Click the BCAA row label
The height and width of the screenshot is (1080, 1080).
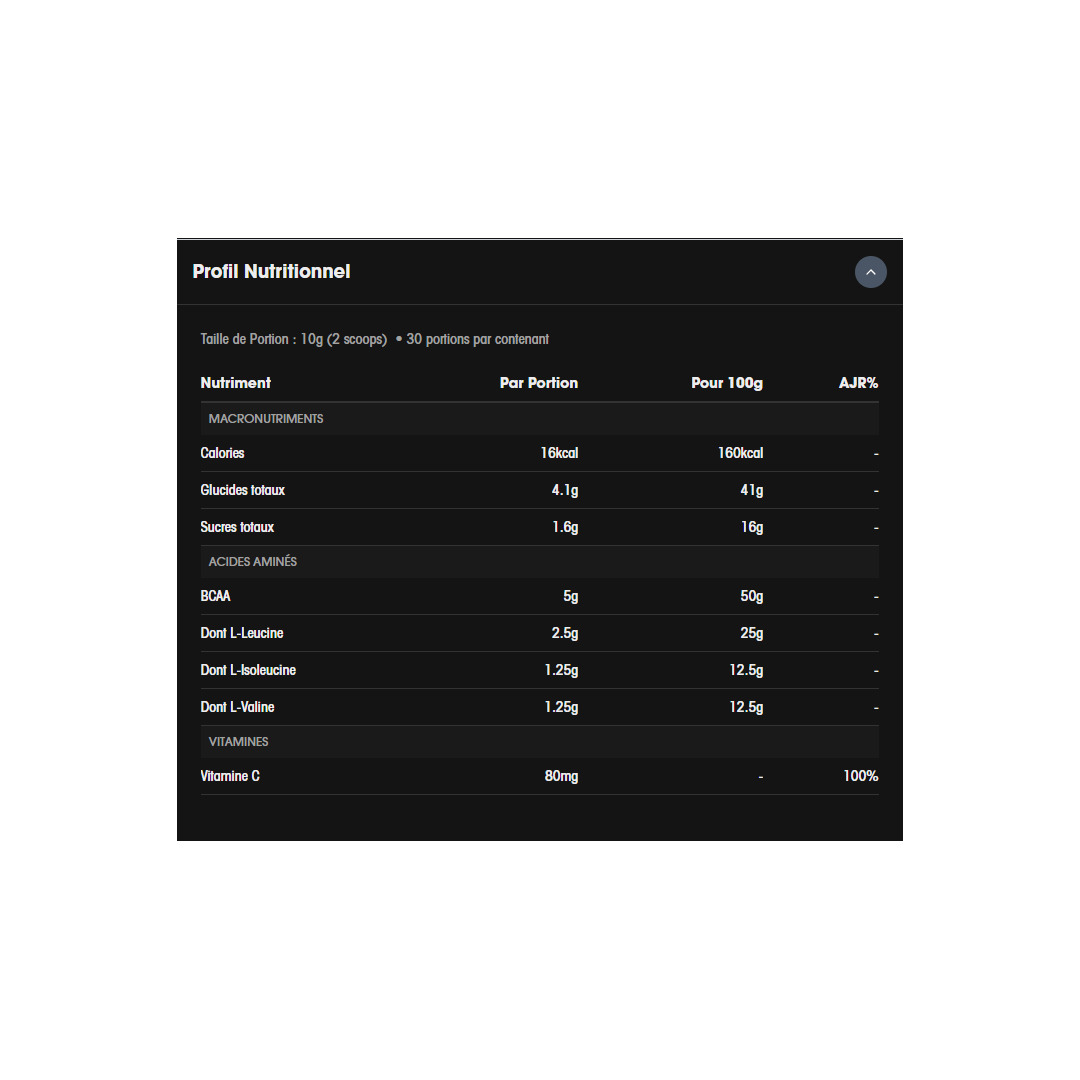click(x=215, y=596)
